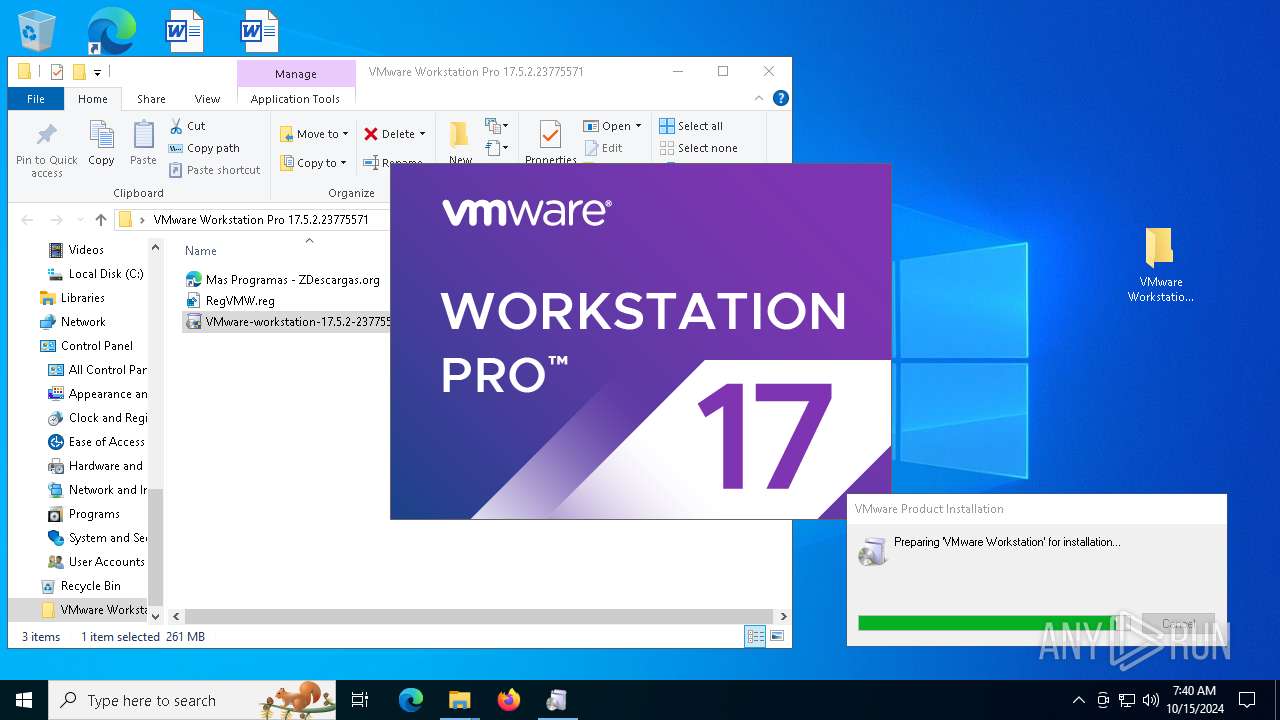The height and width of the screenshot is (720, 1280).
Task: Click the VMware installer taskbar icon
Action: pos(557,700)
